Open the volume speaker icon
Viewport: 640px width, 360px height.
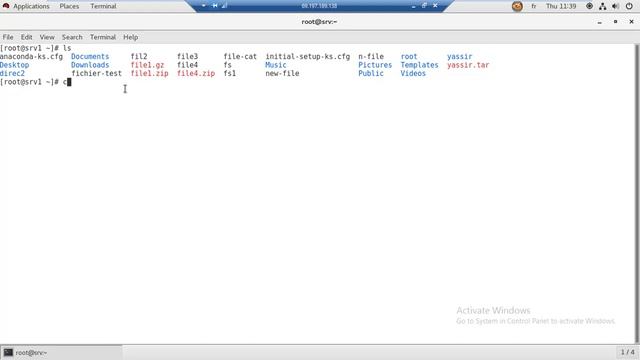pos(616,6)
